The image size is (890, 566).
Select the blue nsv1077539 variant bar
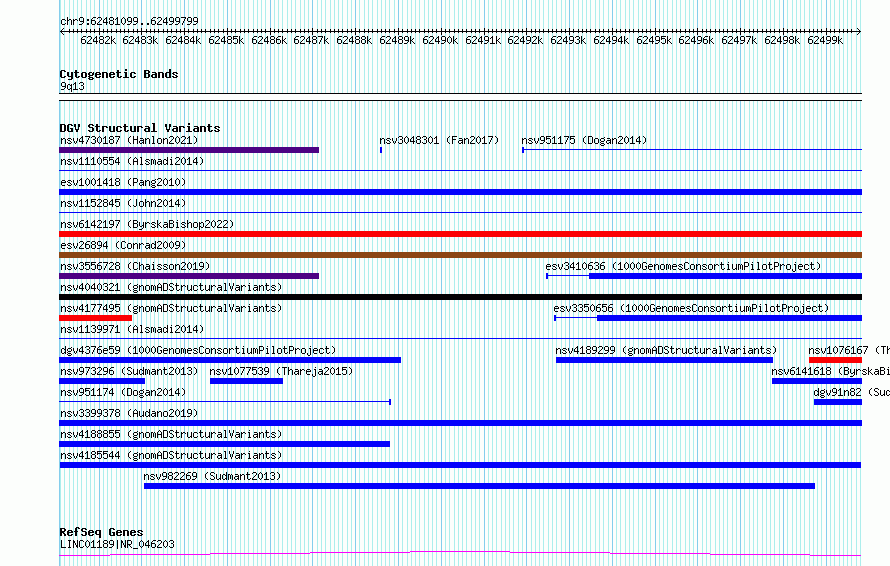coord(246,381)
